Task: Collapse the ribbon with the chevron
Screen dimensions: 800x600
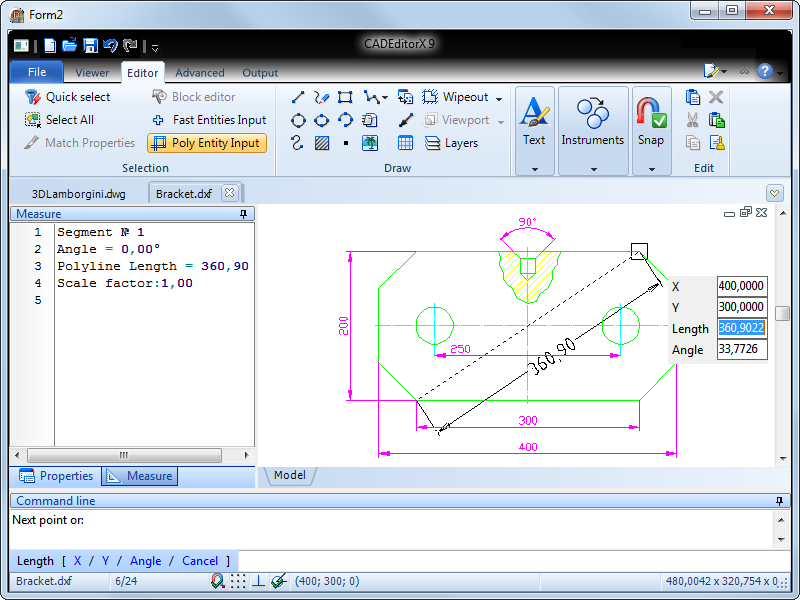Action: (x=744, y=71)
